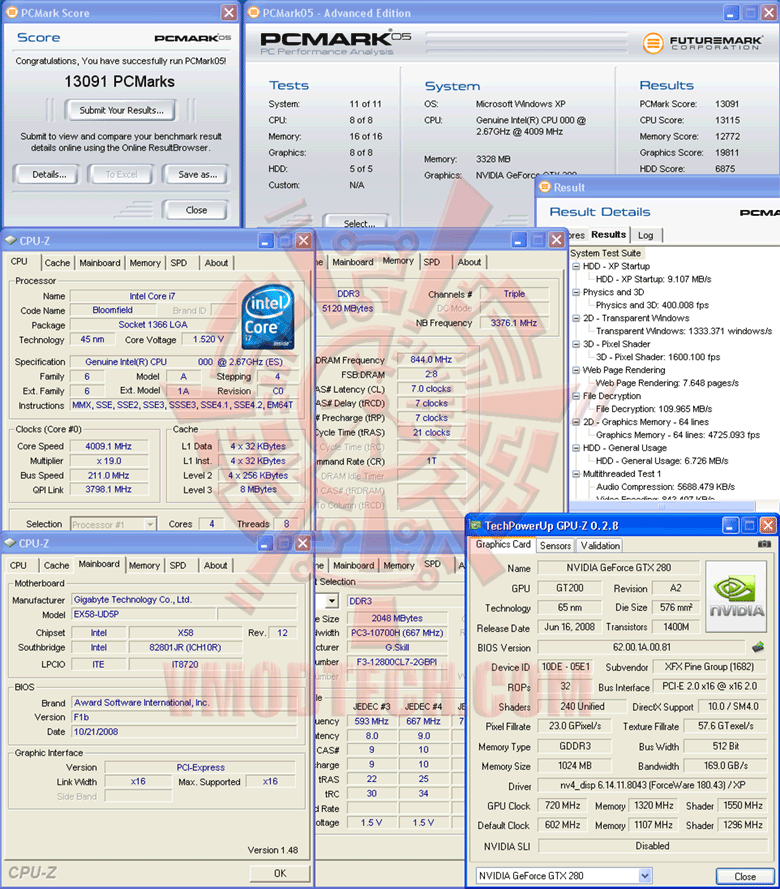Click Close in the PCMark Score window
The width and height of the screenshot is (780, 889).
click(x=196, y=210)
